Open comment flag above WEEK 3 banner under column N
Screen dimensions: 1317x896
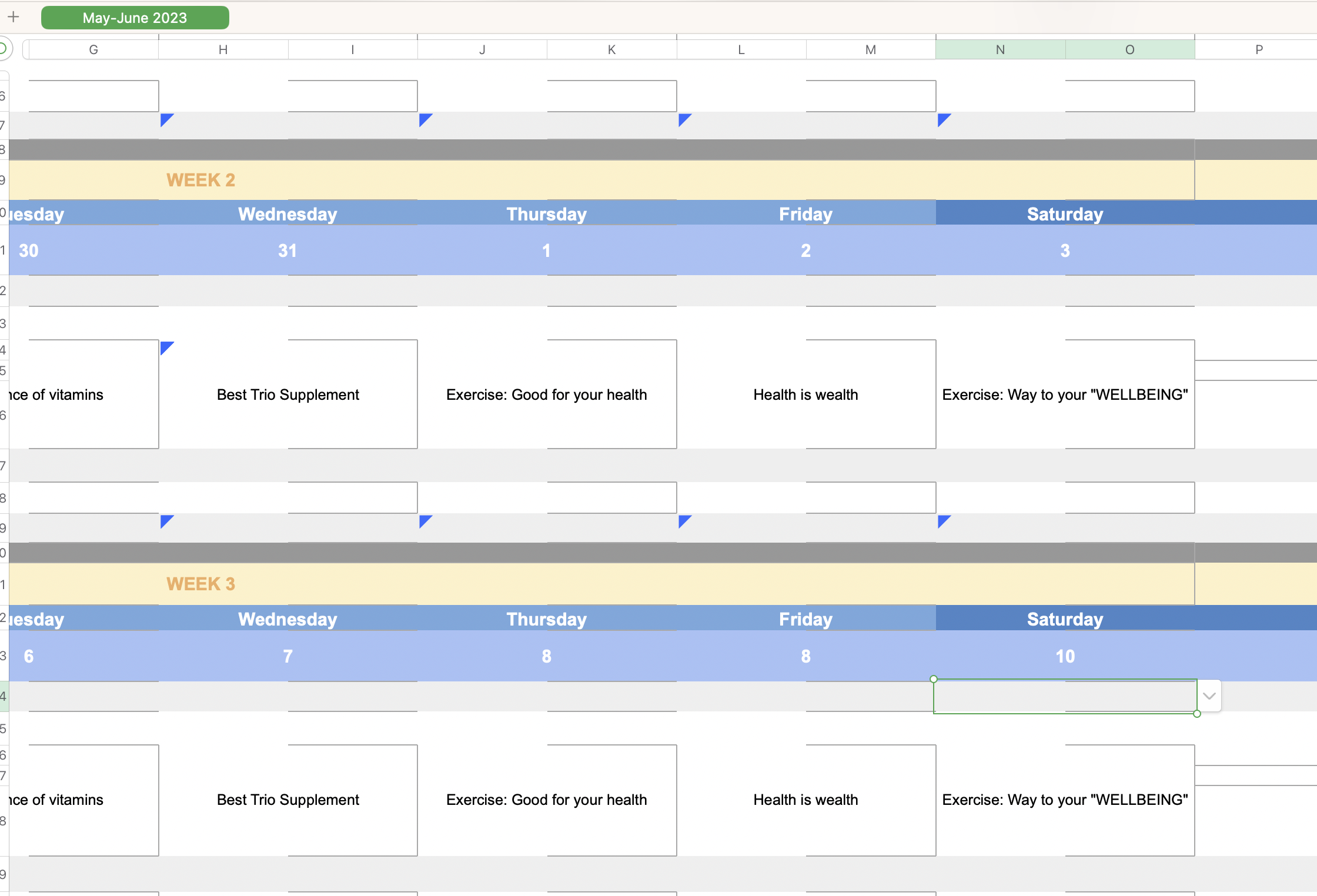point(943,520)
